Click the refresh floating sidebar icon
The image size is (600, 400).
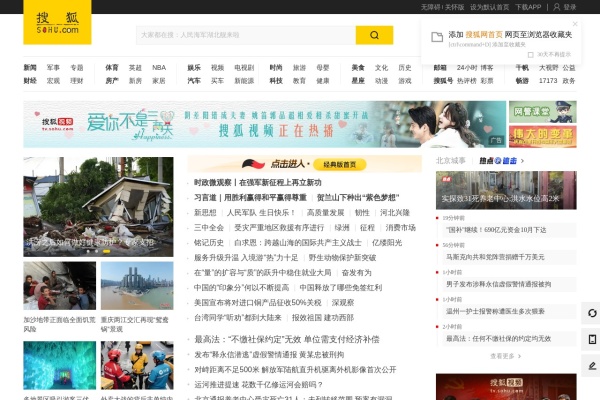pyautogui.click(x=592, y=313)
